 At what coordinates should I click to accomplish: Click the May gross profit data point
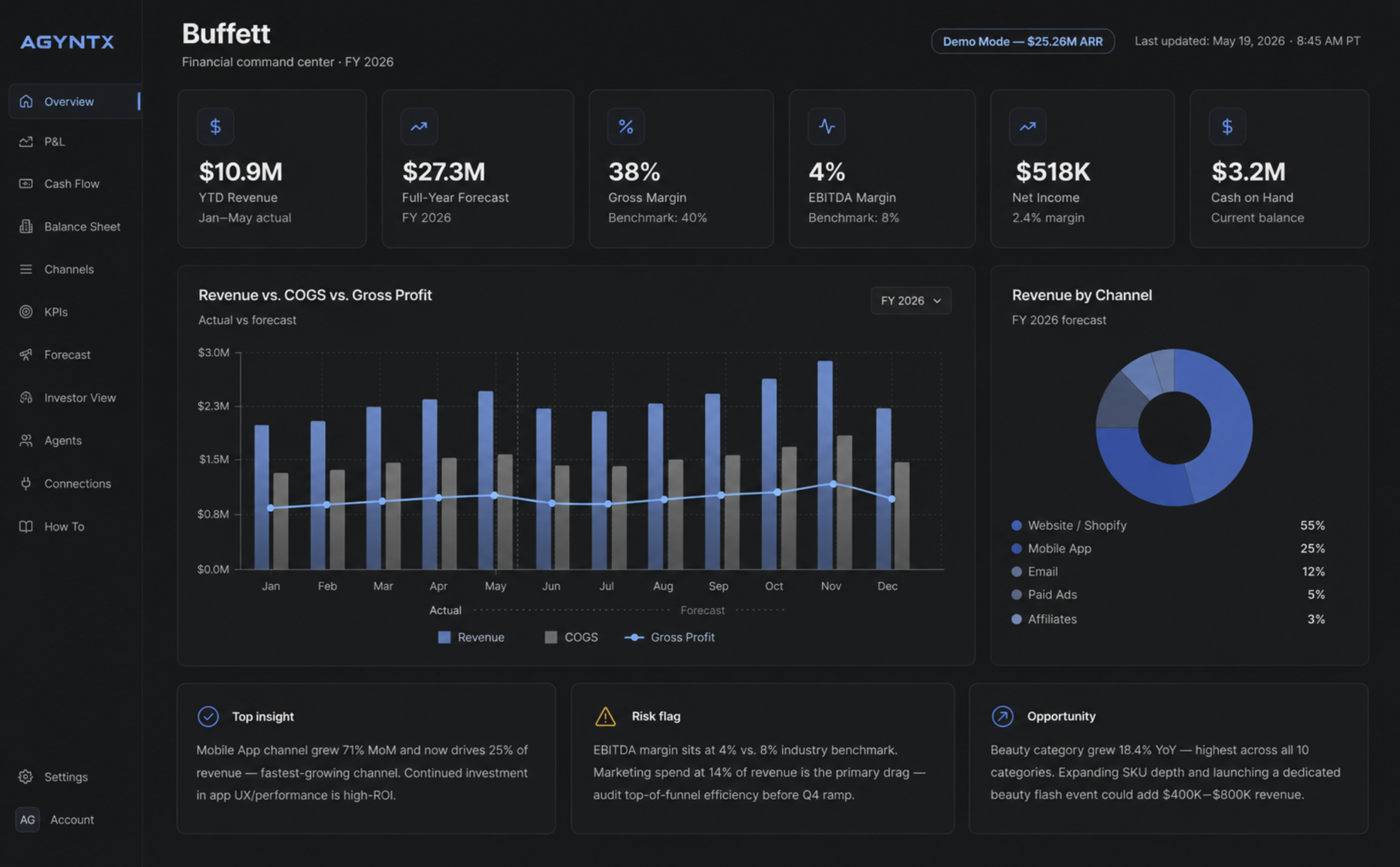click(494, 495)
